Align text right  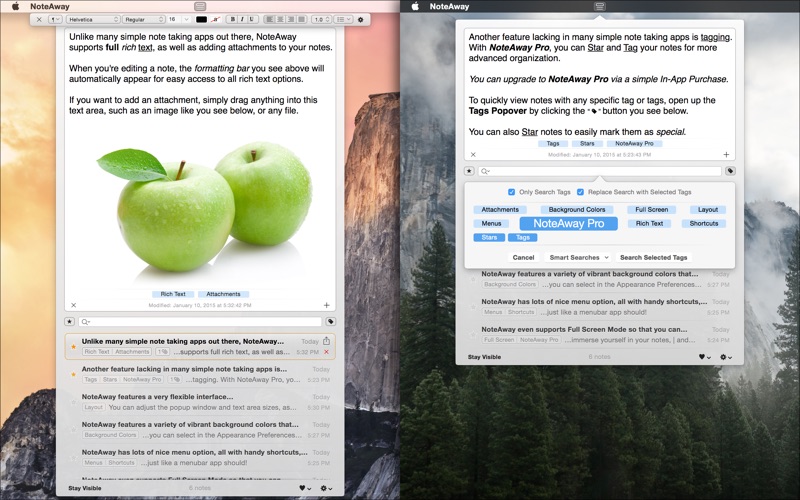291,19
